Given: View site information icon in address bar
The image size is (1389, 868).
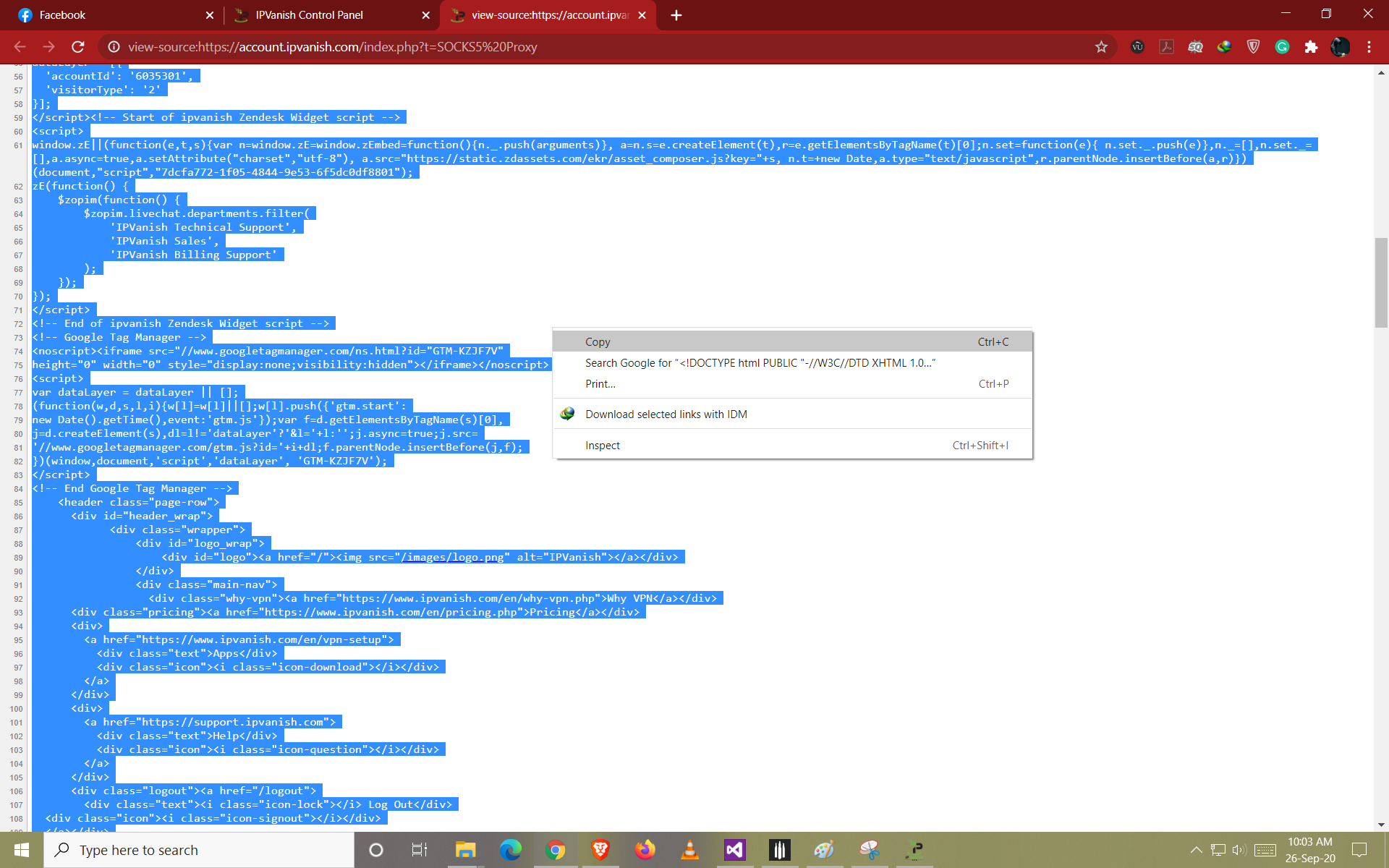Looking at the screenshot, I should 114,47.
